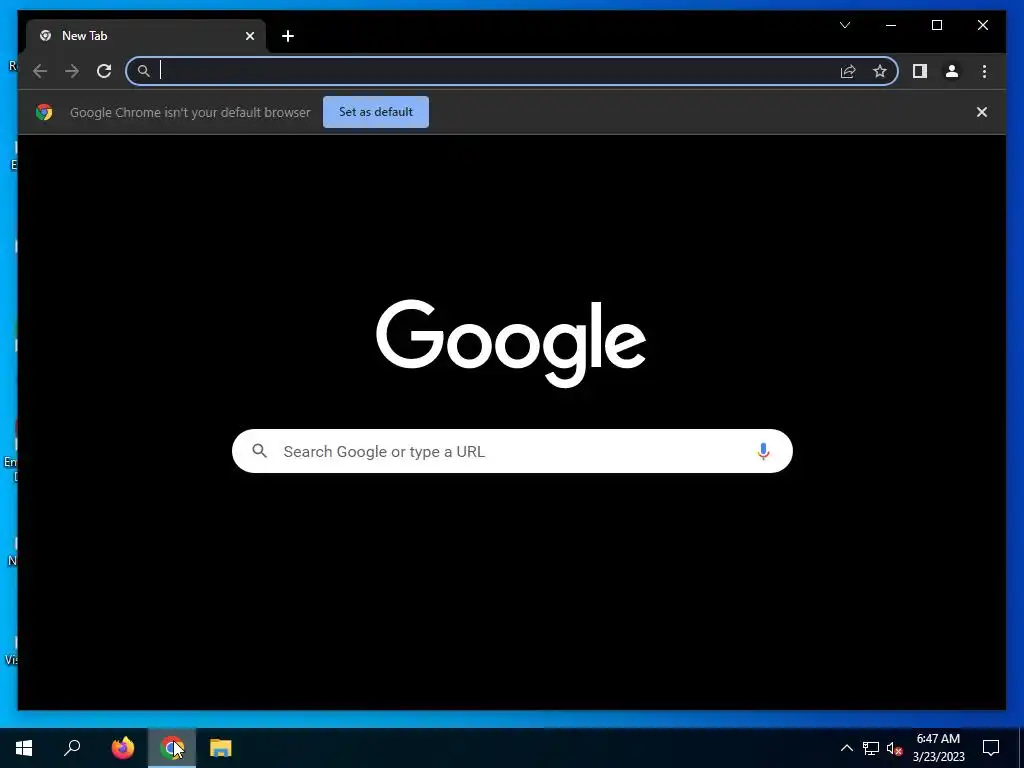Image resolution: width=1024 pixels, height=768 pixels.
Task: Click the Search Google or type a URL box
Action: (x=512, y=451)
